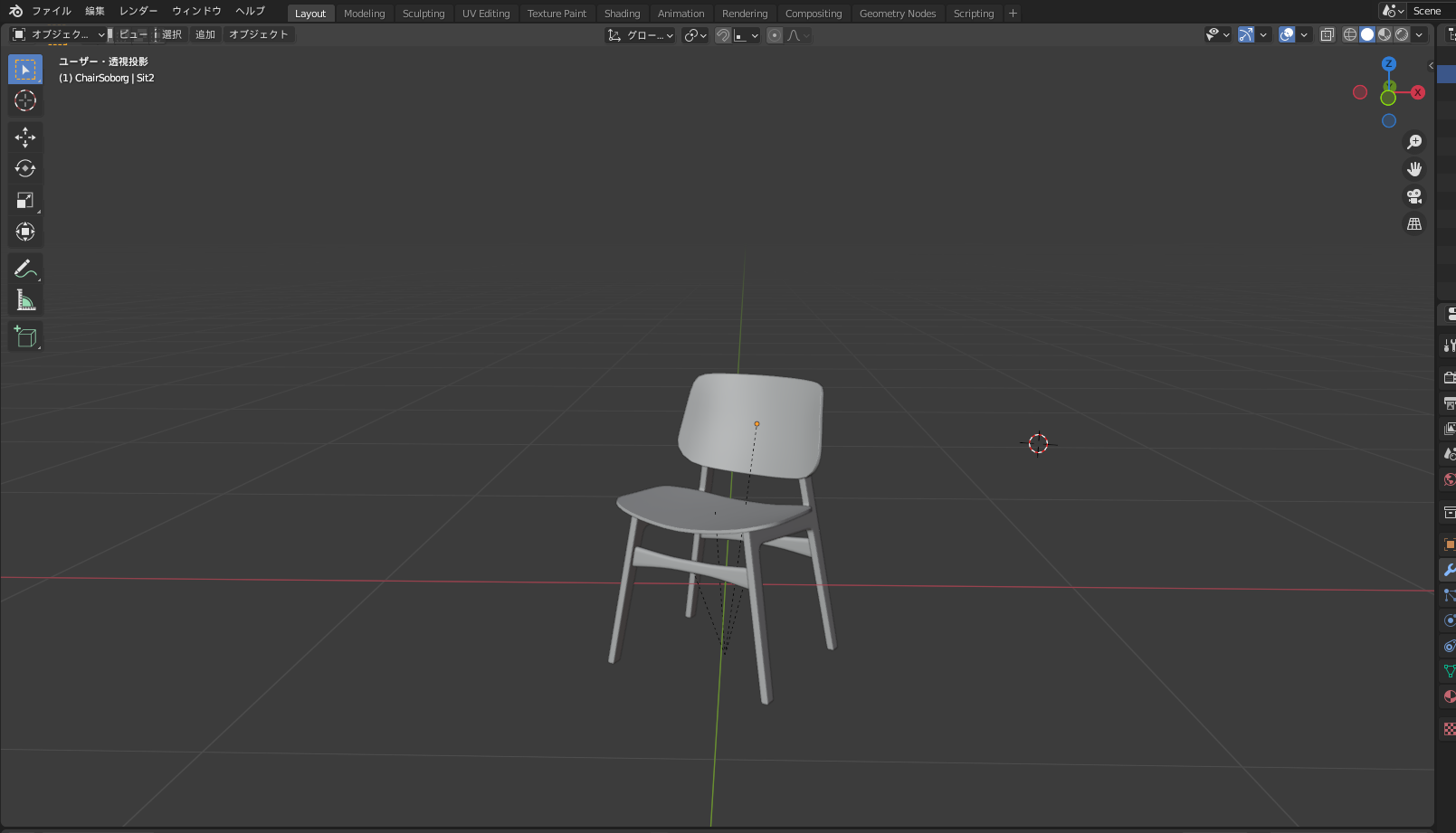The image size is (1456, 833).
Task: Select the Move tool in the toolbar
Action: [x=25, y=137]
